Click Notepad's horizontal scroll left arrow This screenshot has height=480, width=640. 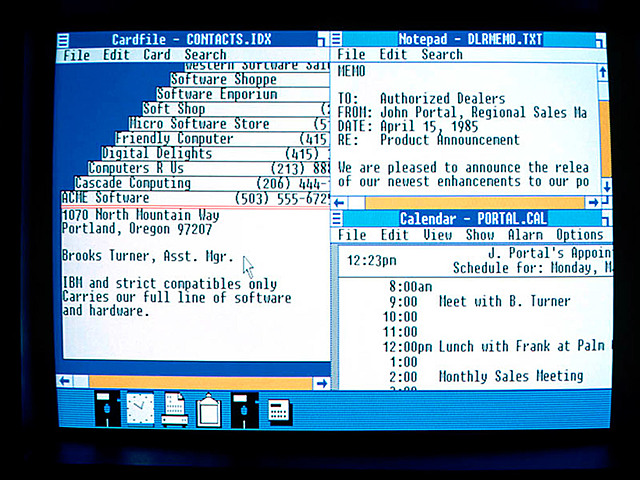pos(339,202)
